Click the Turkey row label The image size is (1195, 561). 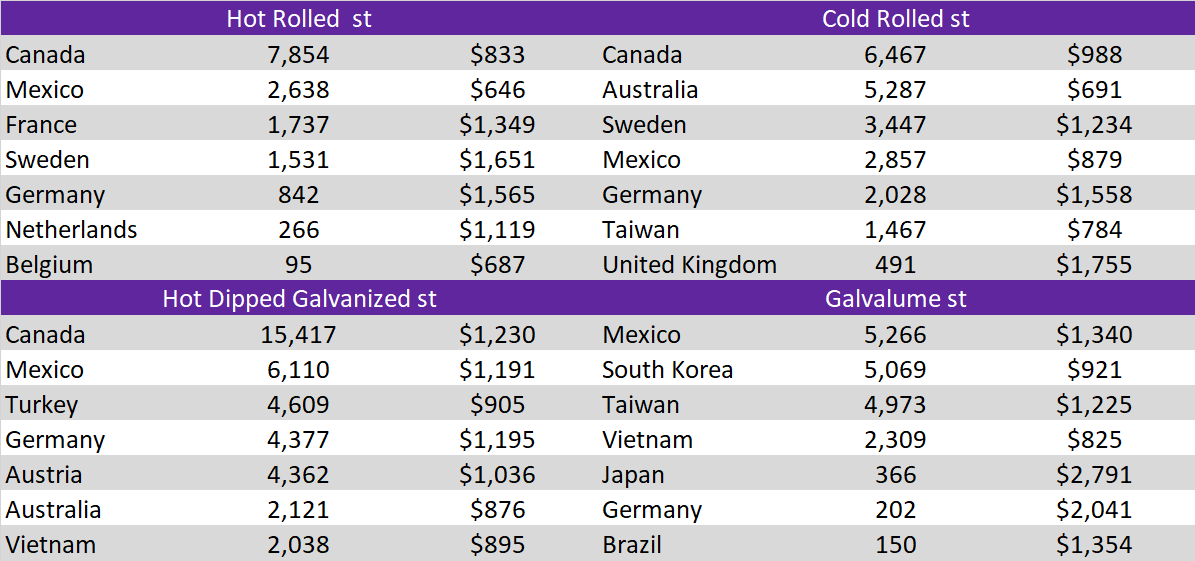[x=41, y=405]
